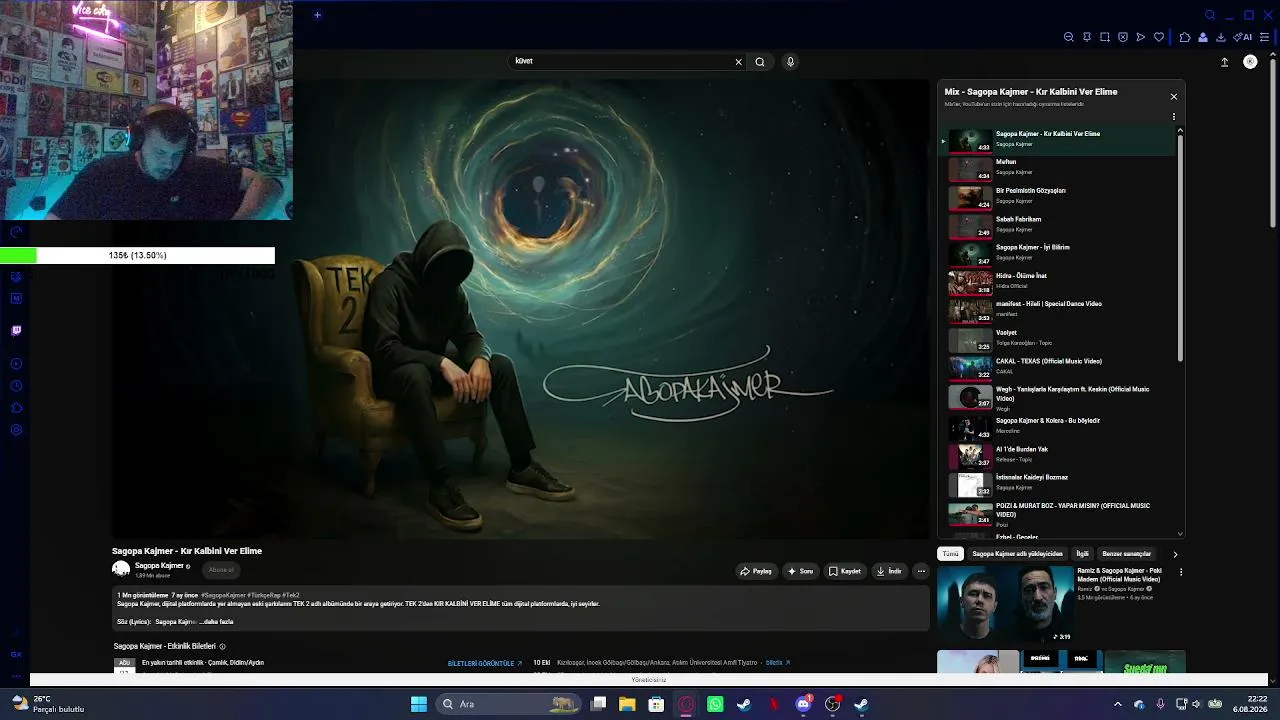1280x720 pixels.
Task: Open the browser extensions icon
Action: click(x=1185, y=37)
